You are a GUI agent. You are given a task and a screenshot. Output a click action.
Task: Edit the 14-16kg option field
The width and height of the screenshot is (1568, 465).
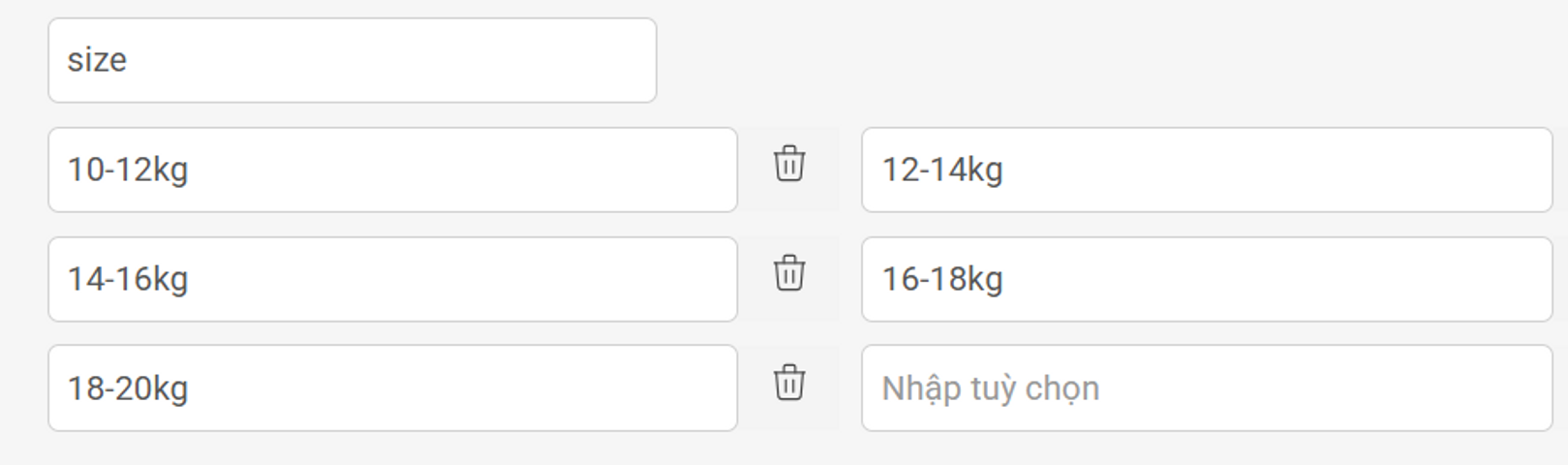coord(392,279)
